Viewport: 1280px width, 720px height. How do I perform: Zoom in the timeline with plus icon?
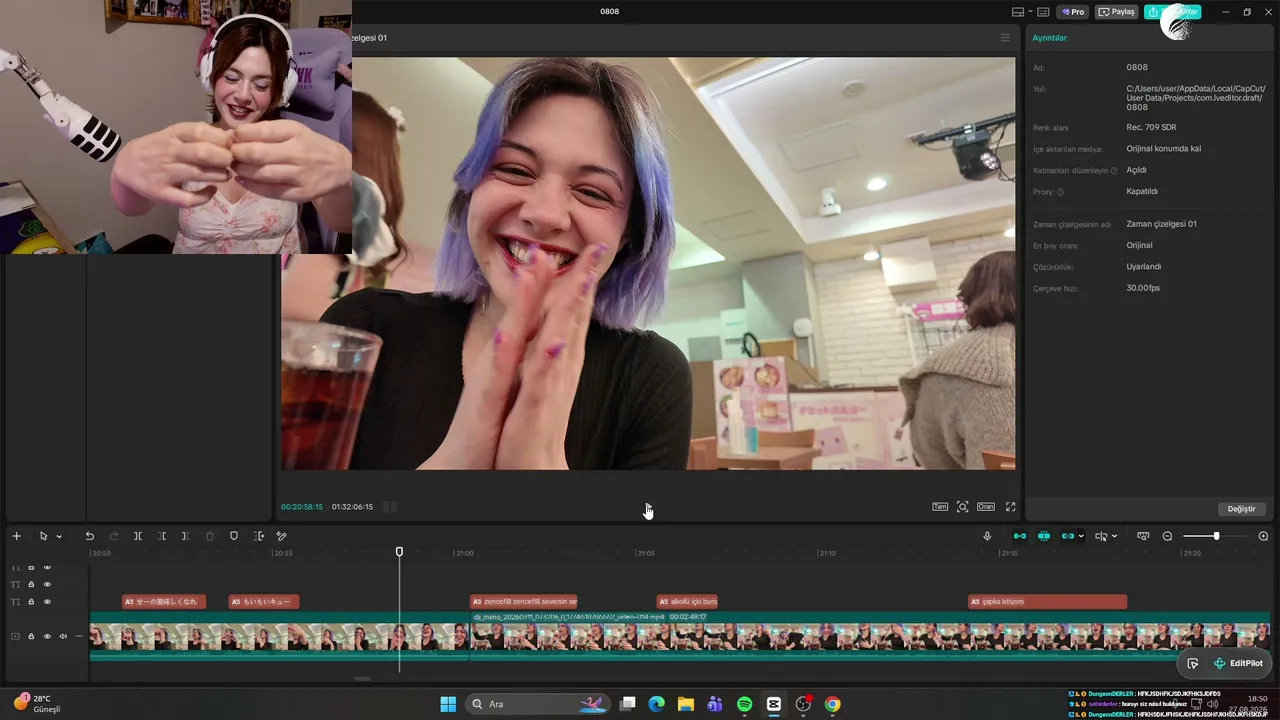[1263, 536]
